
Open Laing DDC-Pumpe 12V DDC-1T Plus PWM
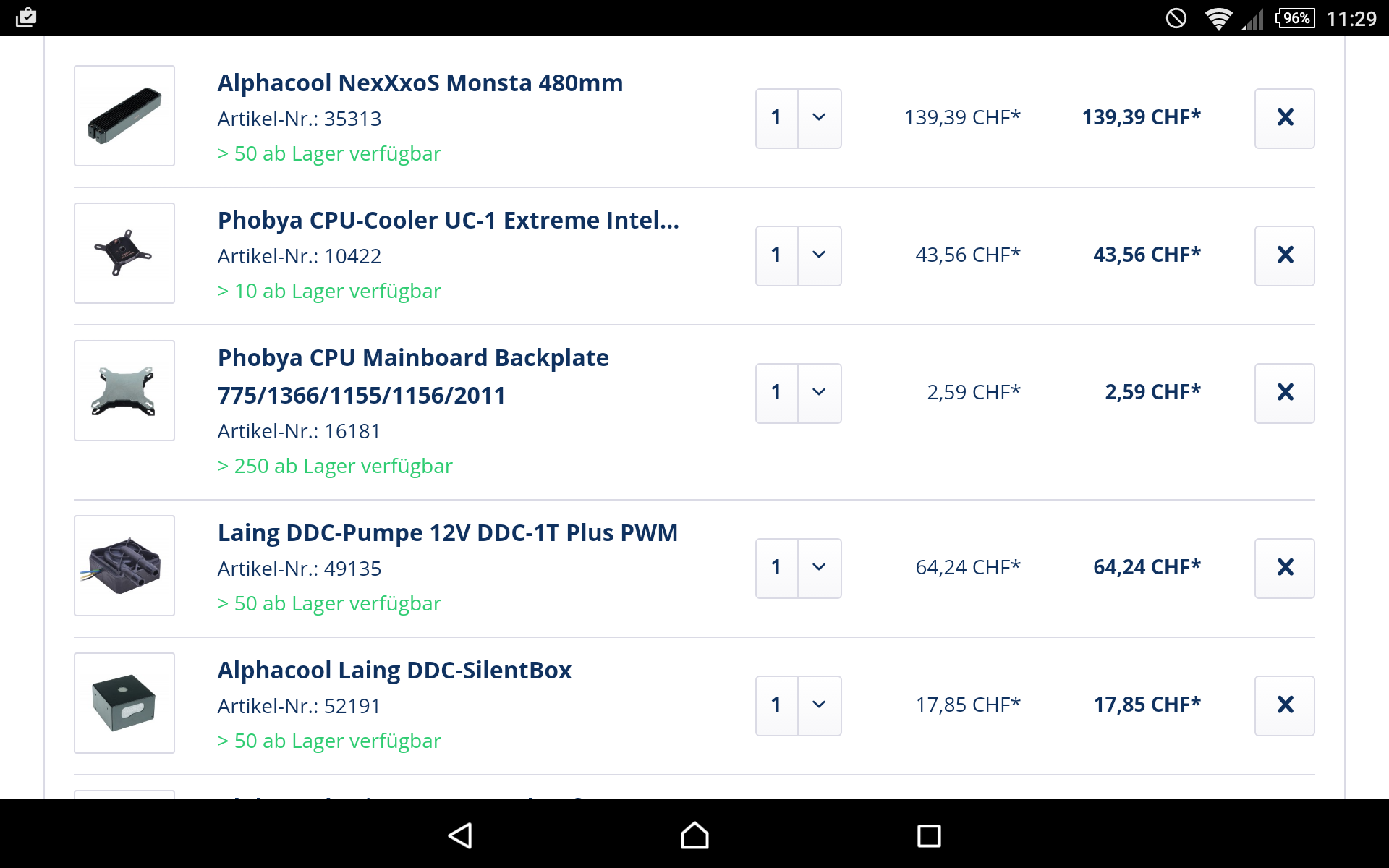447,533
